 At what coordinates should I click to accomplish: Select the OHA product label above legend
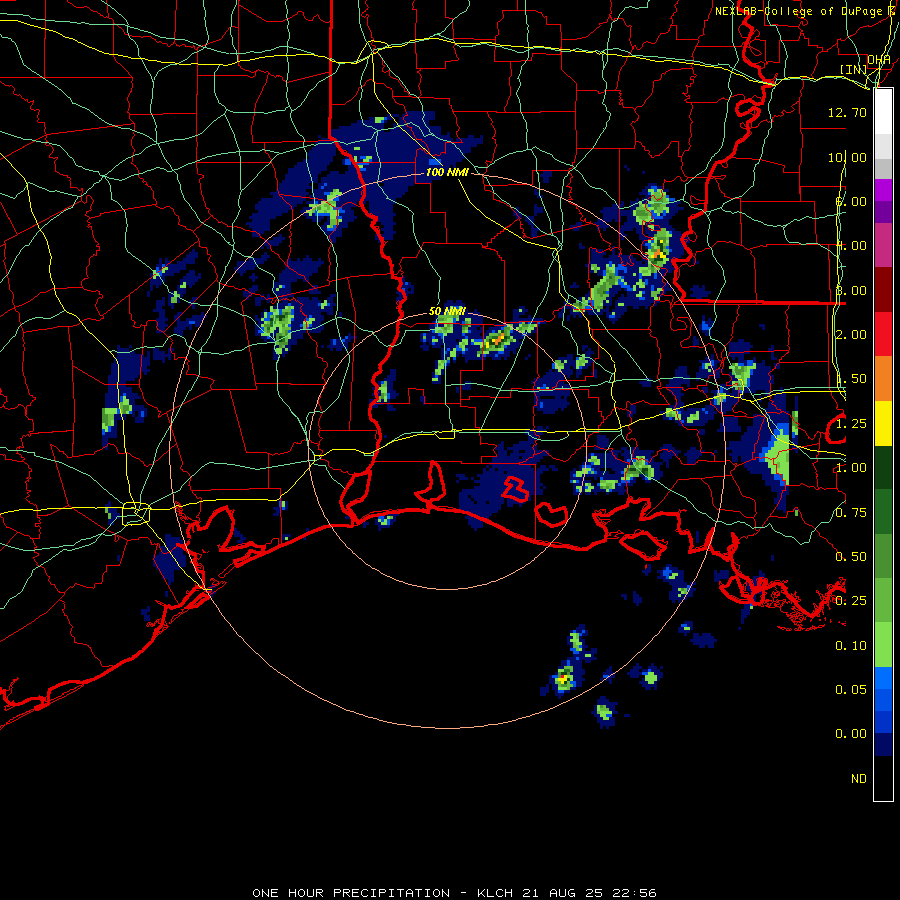point(879,60)
